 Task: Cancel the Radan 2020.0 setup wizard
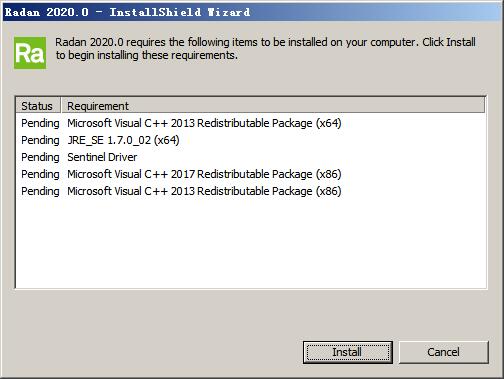tap(443, 352)
